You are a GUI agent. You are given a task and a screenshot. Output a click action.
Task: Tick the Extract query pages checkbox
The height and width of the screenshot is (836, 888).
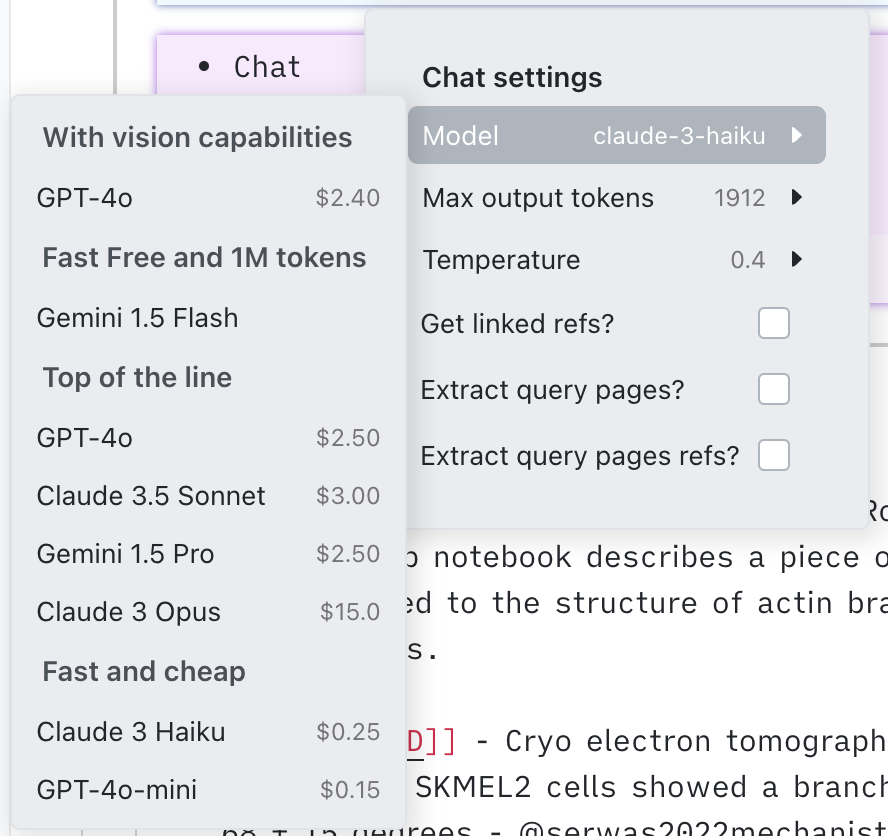pyautogui.click(x=774, y=390)
